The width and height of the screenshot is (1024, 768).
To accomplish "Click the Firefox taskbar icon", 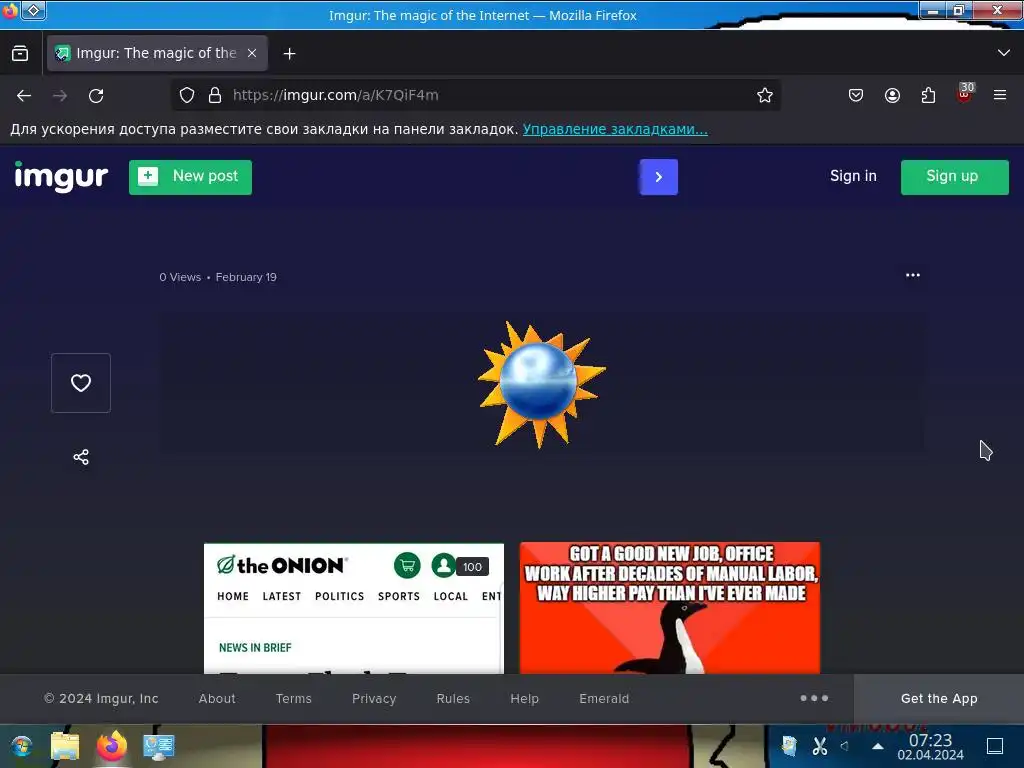I will click(x=112, y=746).
